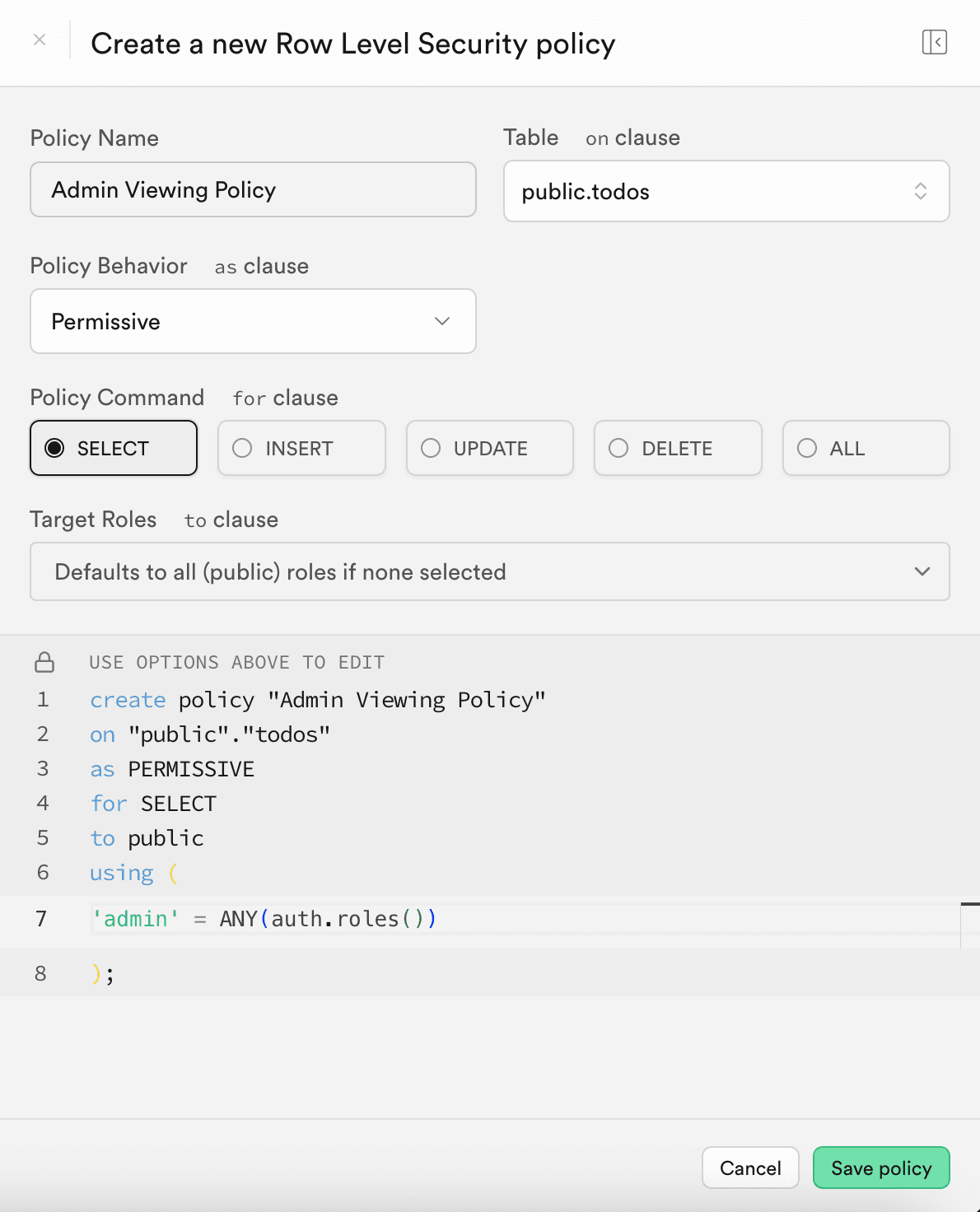Choose DELETE as the policy command

[x=677, y=448]
